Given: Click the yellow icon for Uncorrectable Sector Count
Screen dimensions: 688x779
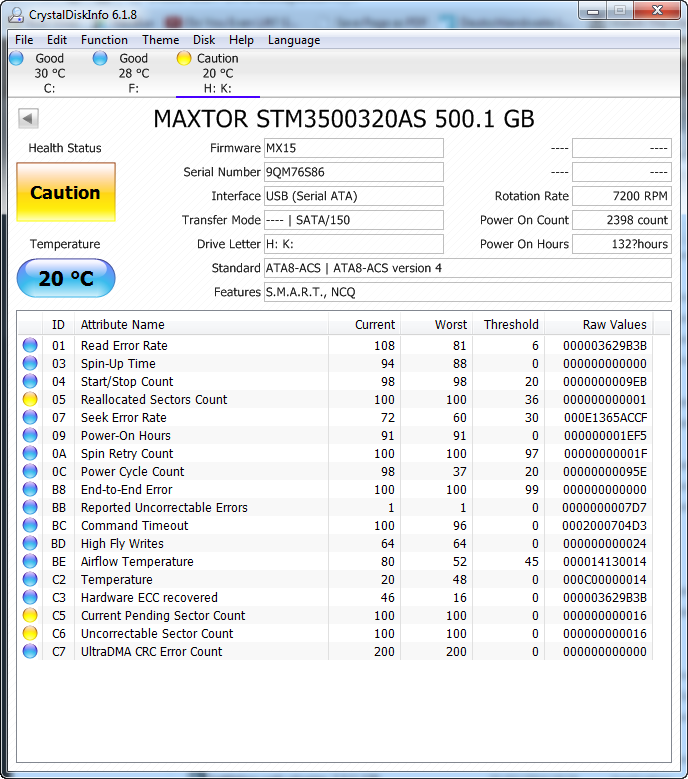Looking at the screenshot, I should point(30,633).
